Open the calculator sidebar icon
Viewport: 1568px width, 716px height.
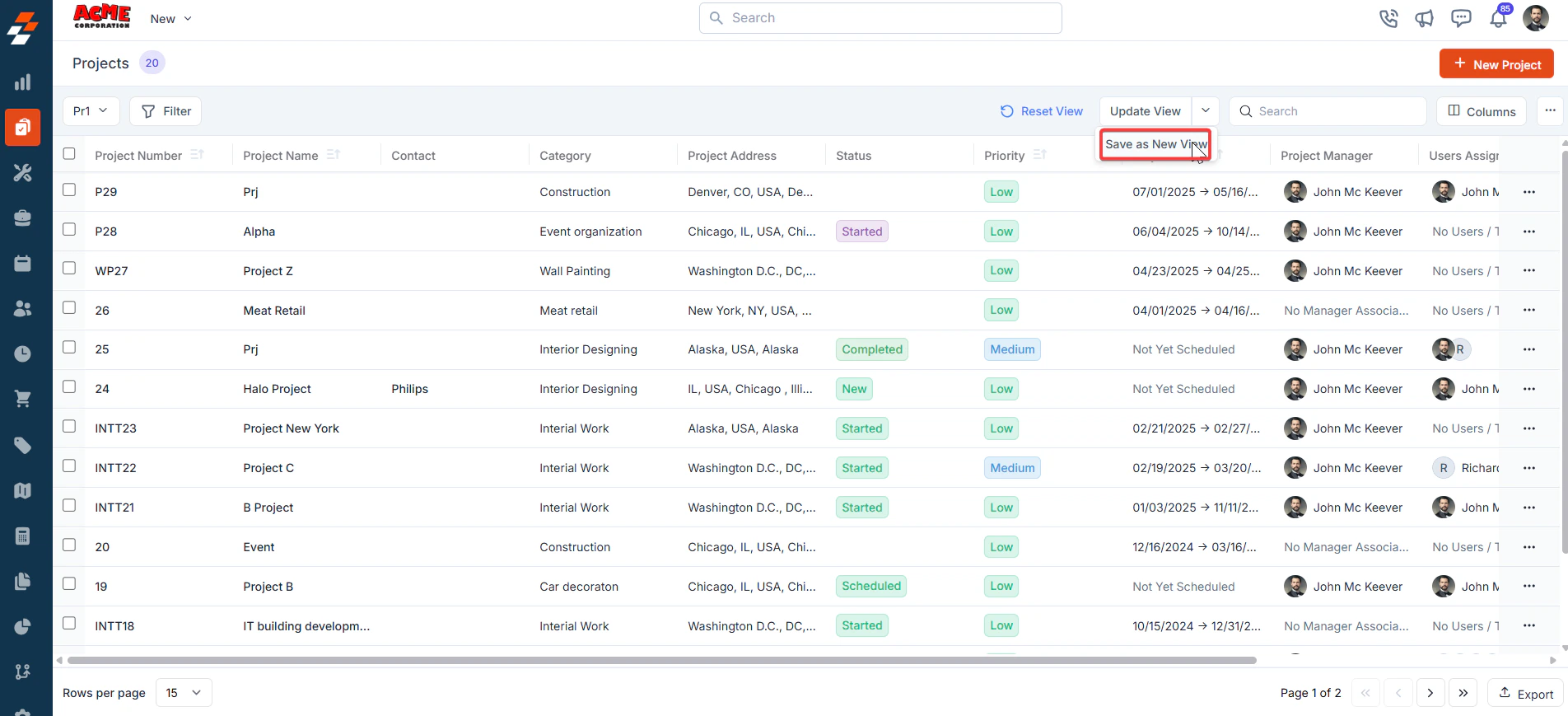point(23,536)
